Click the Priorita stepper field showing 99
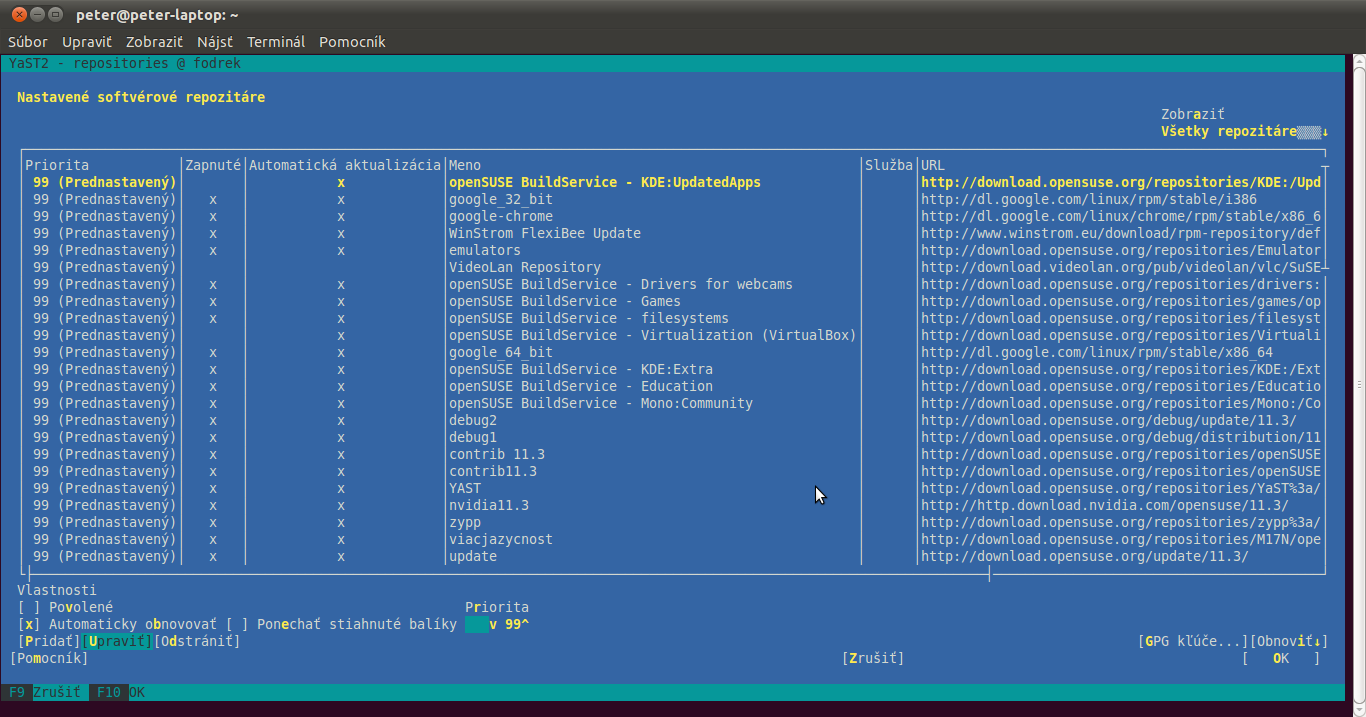The width and height of the screenshot is (1366, 717). click(x=497, y=624)
